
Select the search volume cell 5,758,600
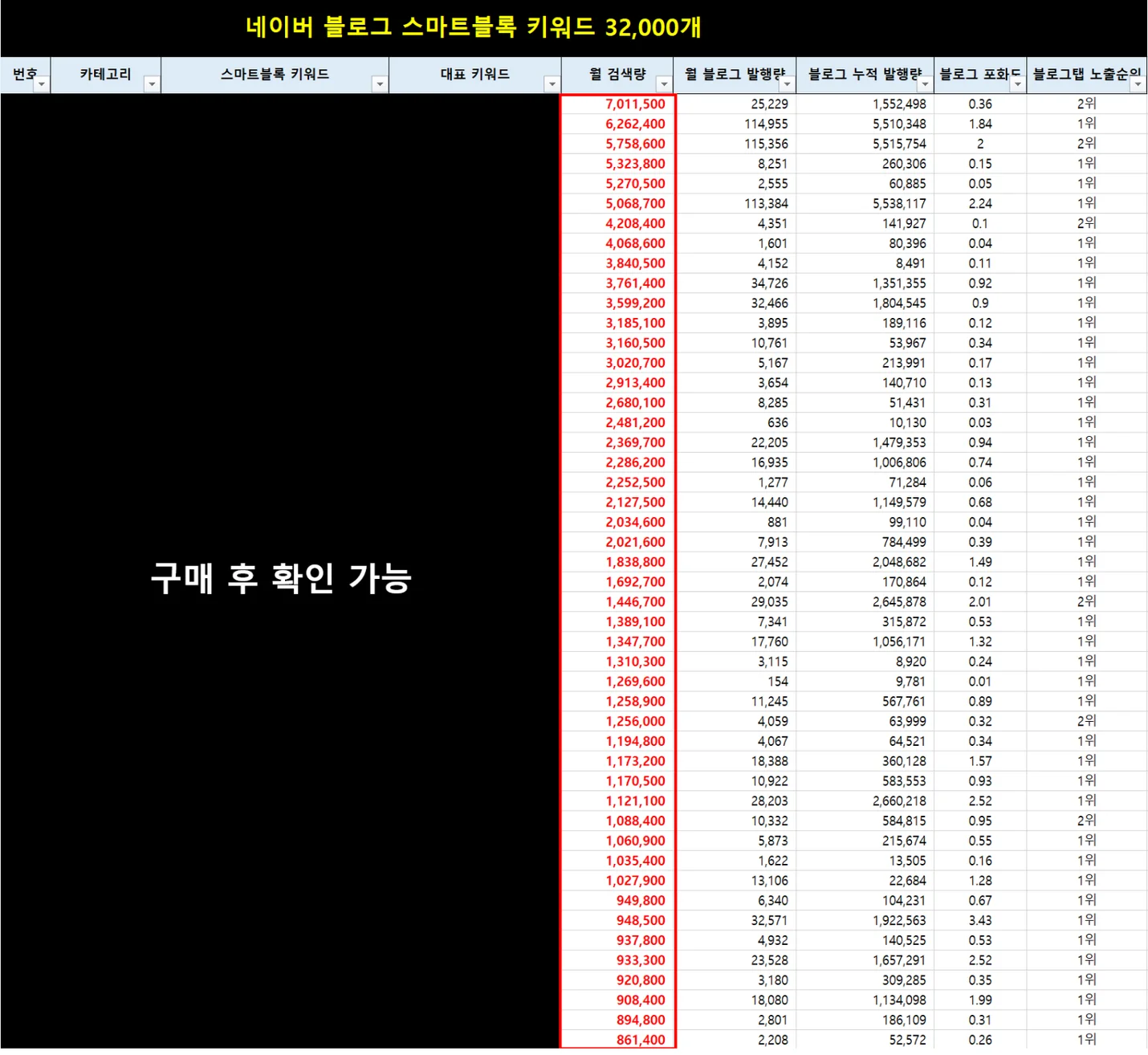pyautogui.click(x=617, y=144)
